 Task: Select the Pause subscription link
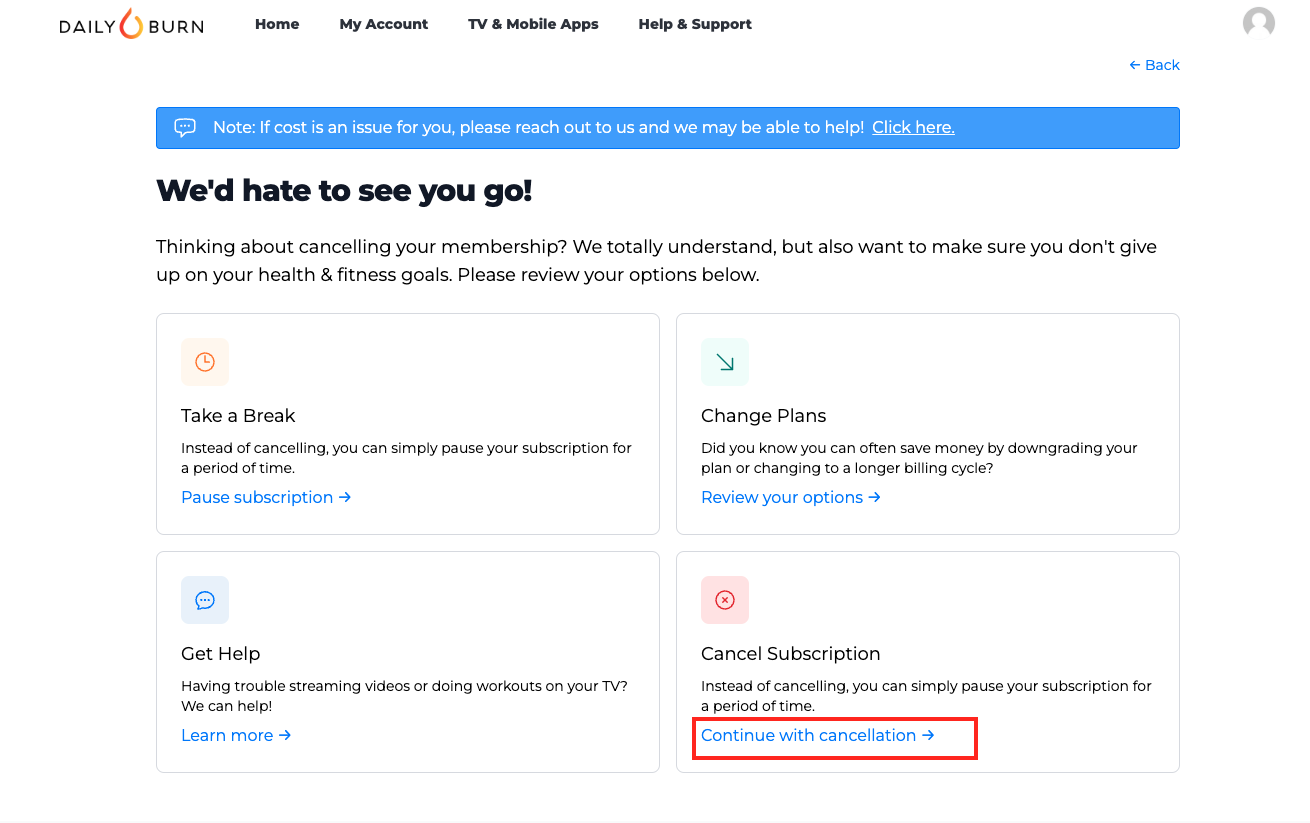[x=266, y=497]
